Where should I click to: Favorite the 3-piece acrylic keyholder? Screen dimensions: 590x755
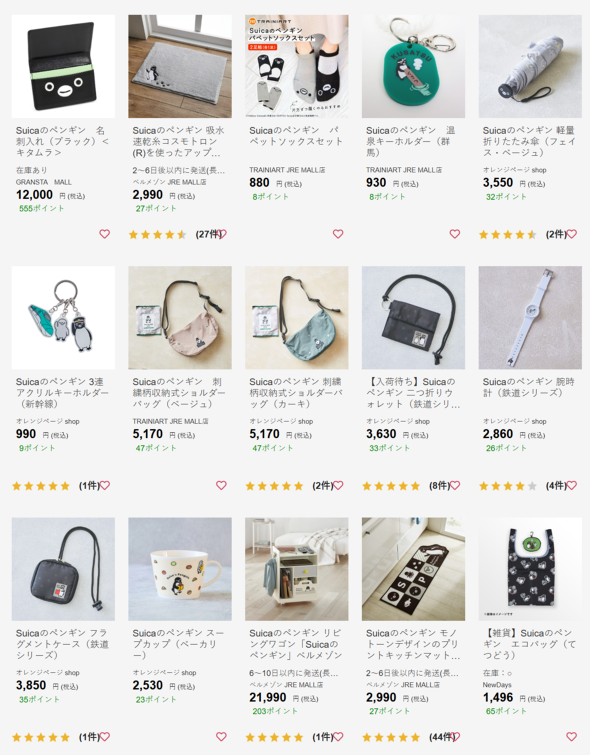(105, 485)
